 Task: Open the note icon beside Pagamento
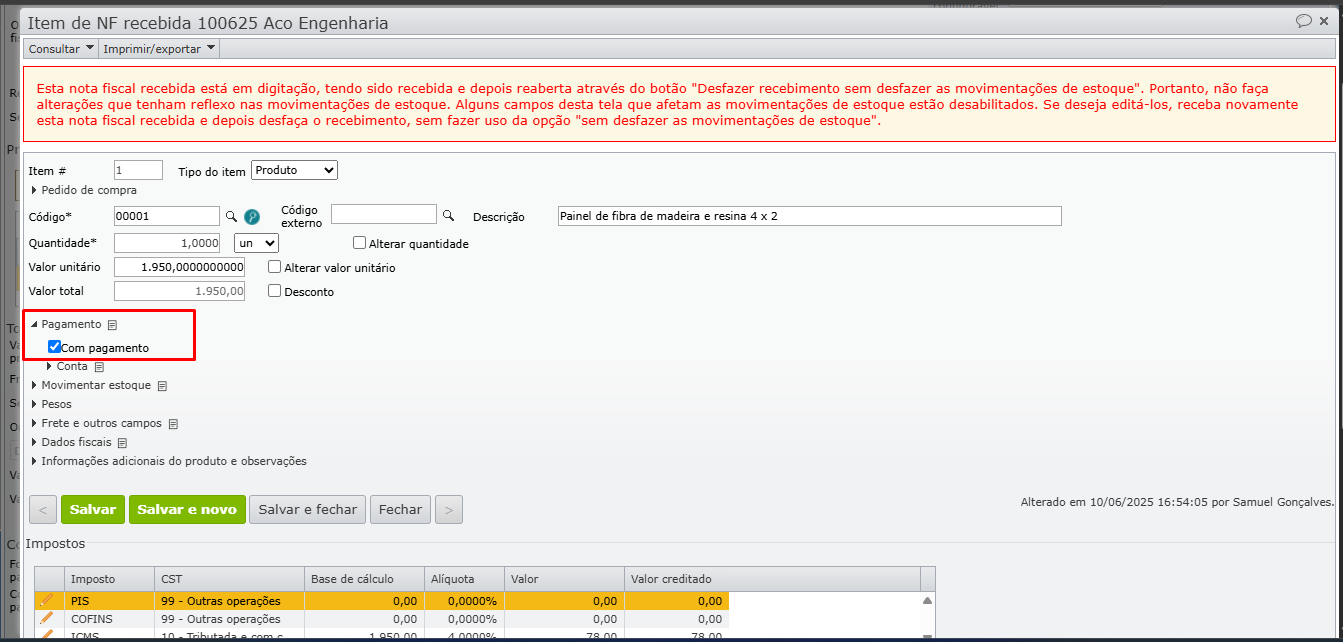113,325
